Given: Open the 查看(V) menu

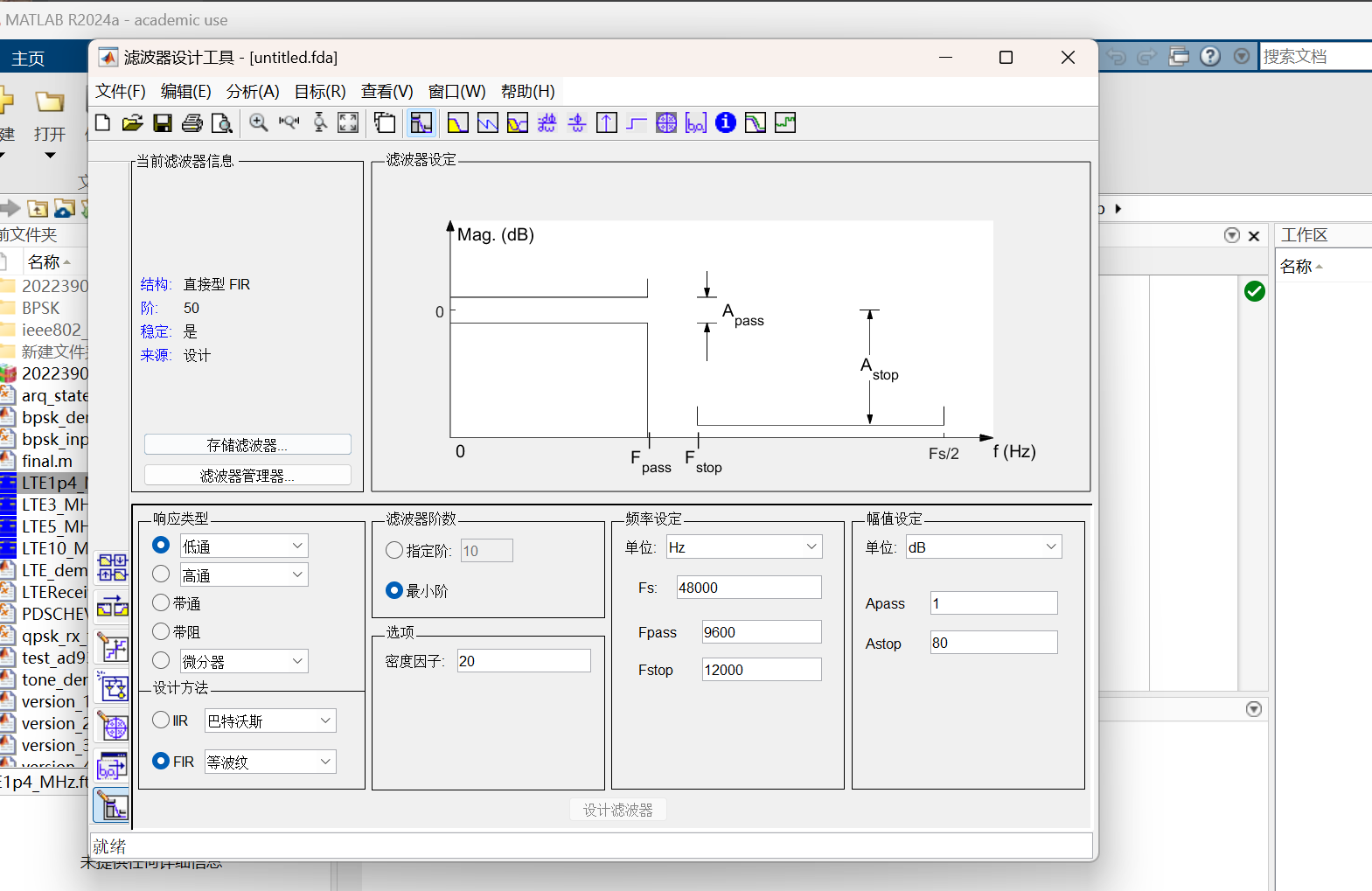Looking at the screenshot, I should [x=387, y=91].
